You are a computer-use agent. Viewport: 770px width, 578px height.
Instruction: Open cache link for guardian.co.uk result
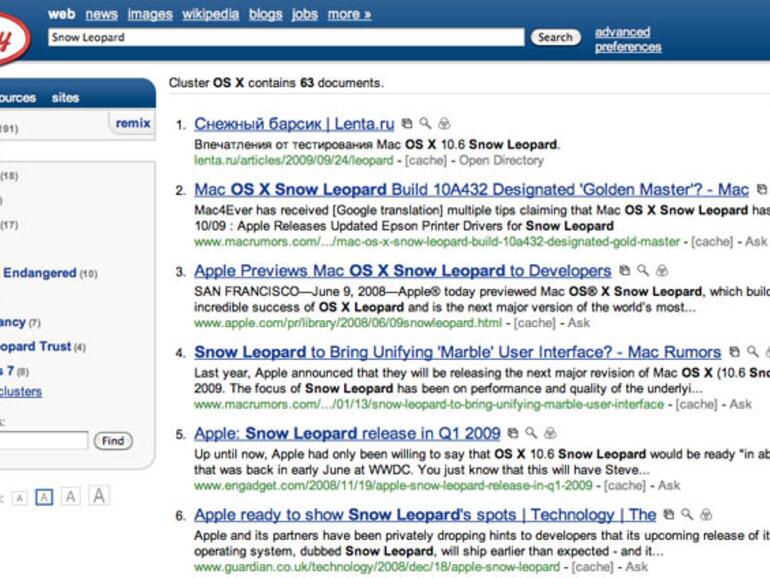[x=592, y=567]
